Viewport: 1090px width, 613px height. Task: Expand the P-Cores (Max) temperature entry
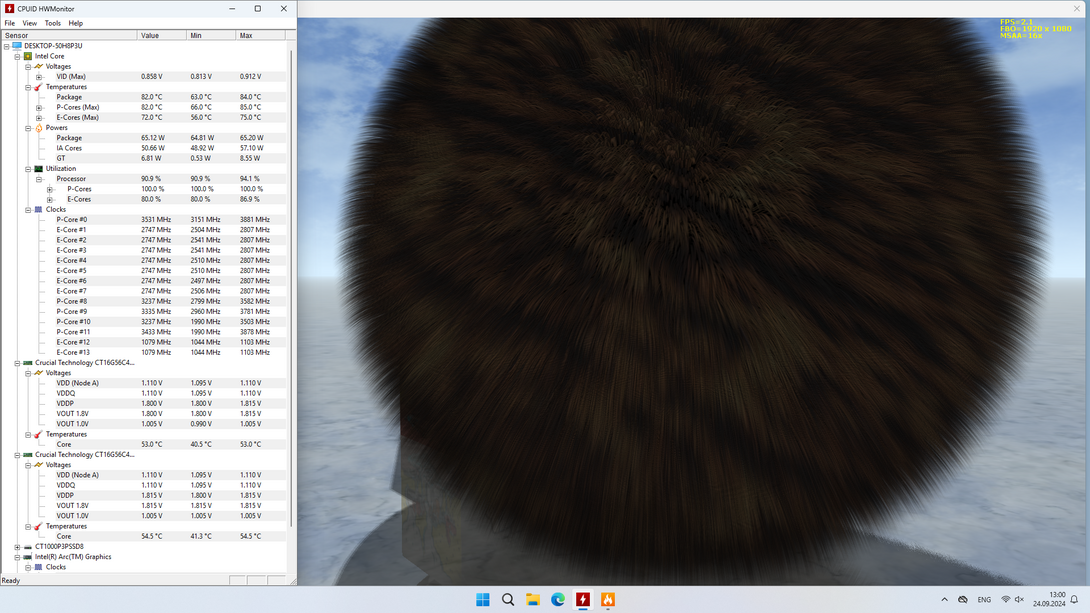[x=39, y=107]
